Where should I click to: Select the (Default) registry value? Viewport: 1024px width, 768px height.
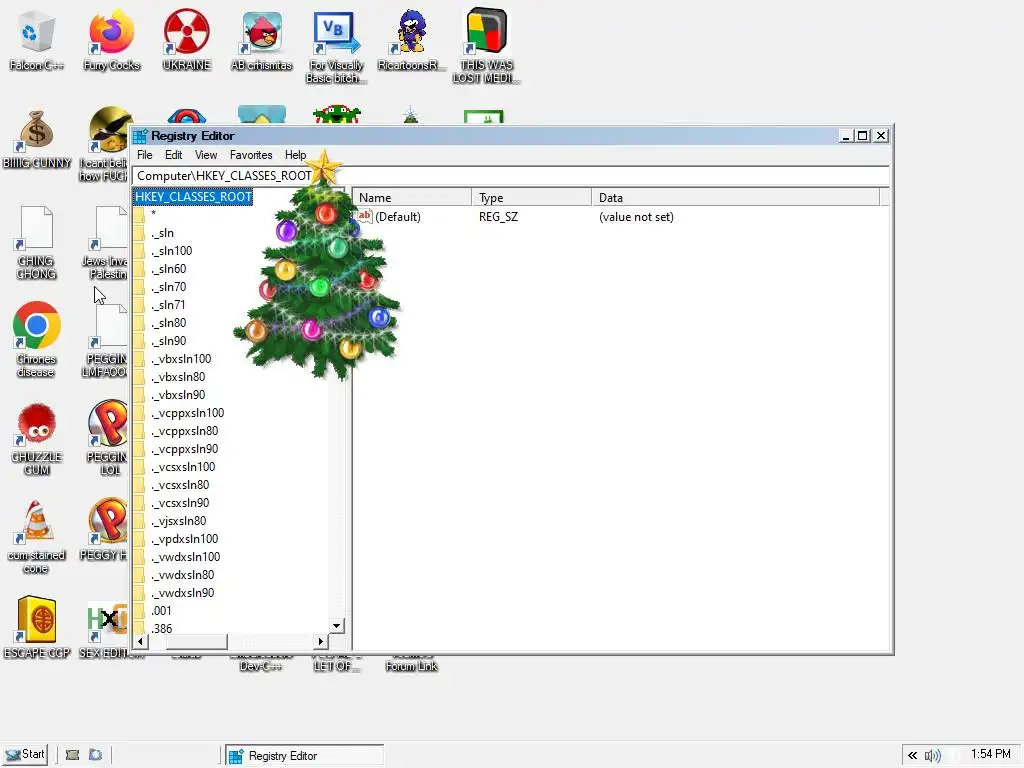pos(397,217)
